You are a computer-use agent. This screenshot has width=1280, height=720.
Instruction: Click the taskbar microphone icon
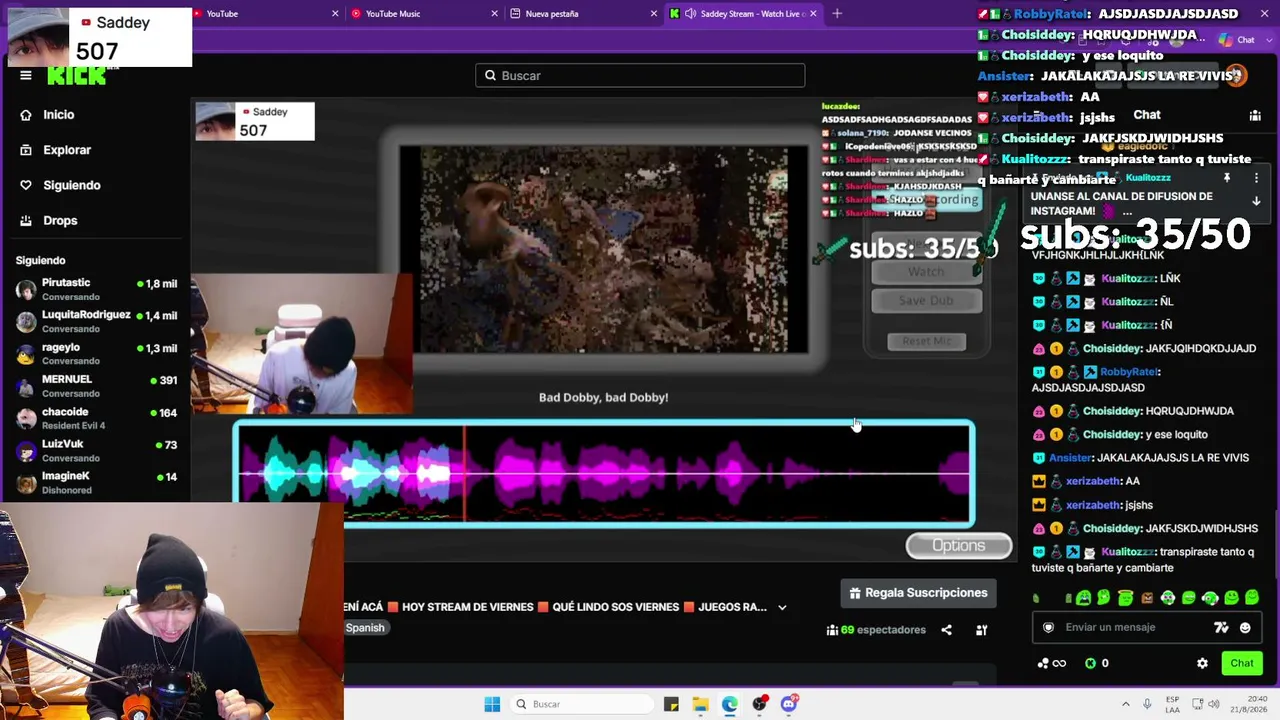(1146, 704)
